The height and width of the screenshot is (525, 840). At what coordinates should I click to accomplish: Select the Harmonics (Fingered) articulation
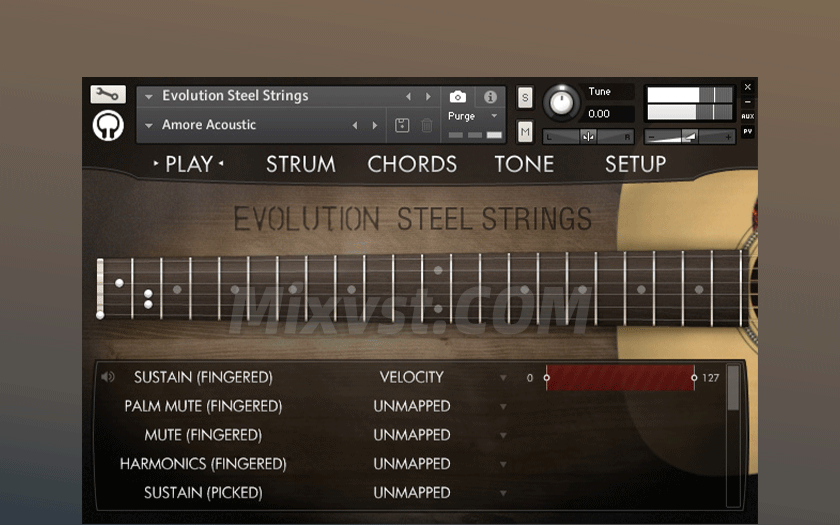(x=203, y=464)
